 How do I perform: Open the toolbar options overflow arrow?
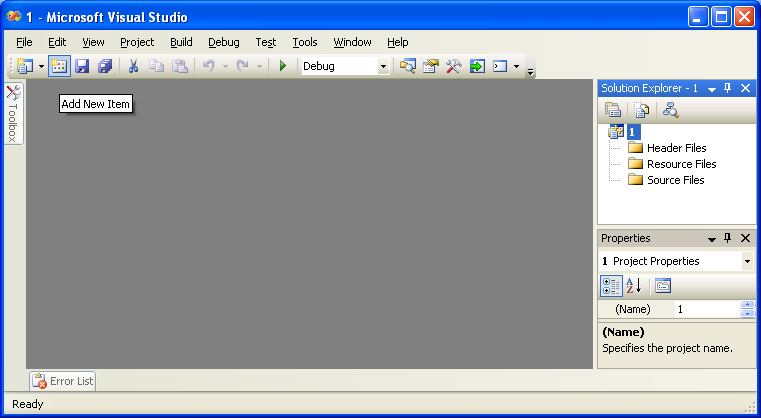[530, 72]
